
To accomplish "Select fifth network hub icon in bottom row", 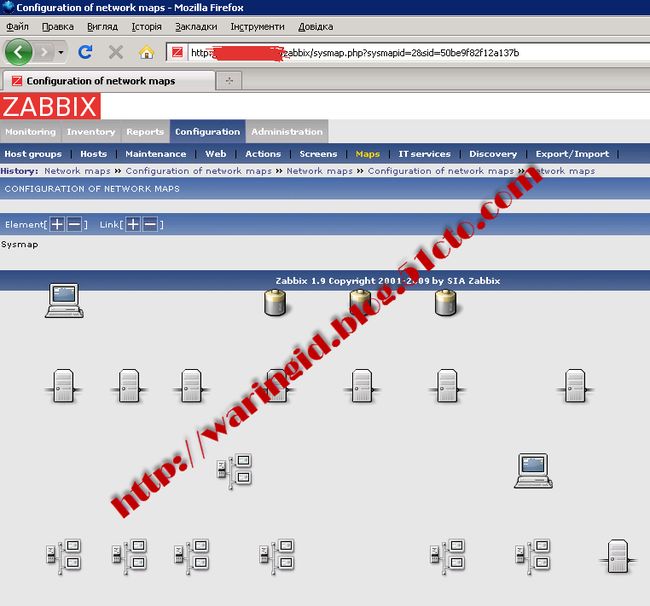I will [x=447, y=556].
